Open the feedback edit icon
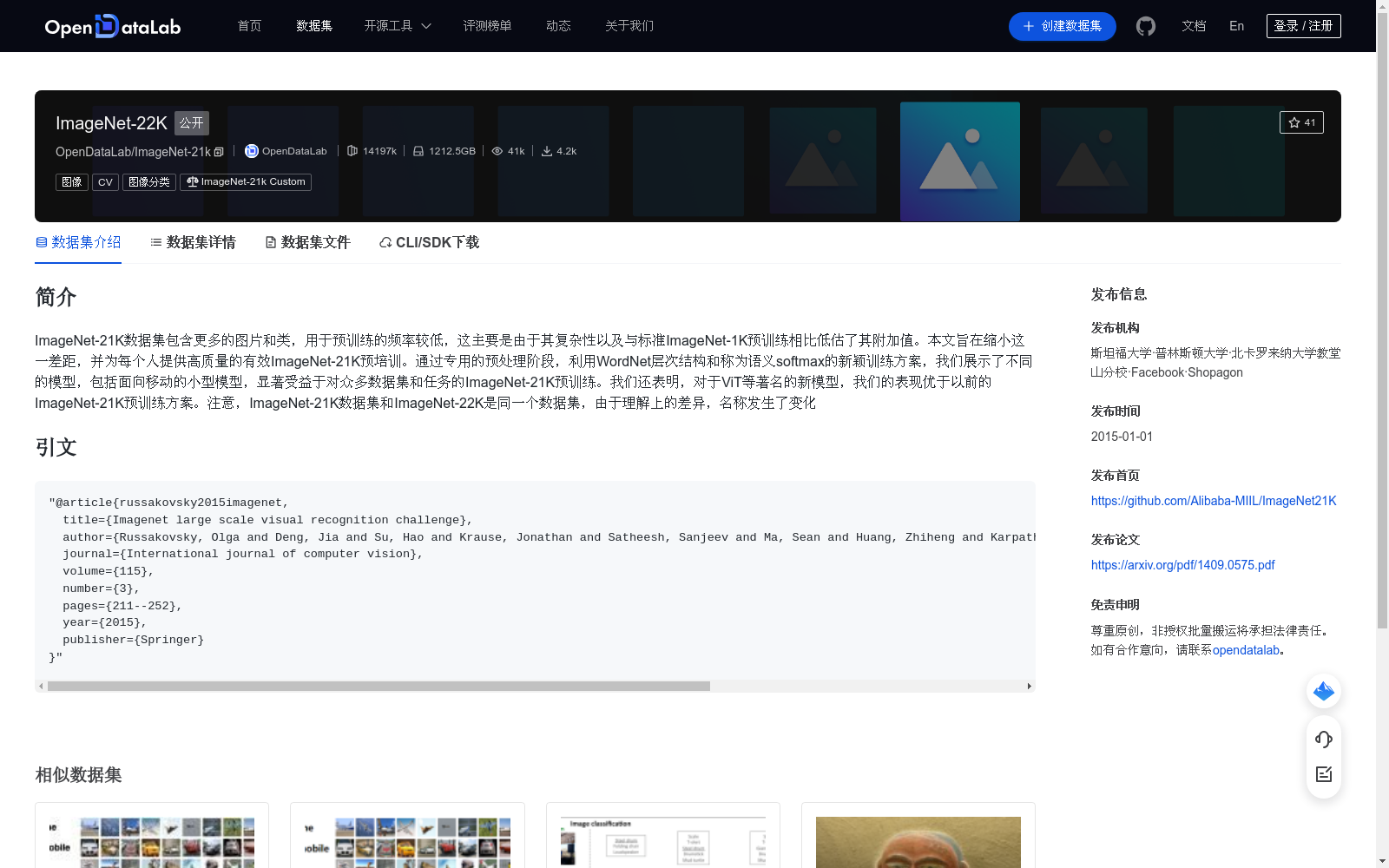 coord(1324,774)
